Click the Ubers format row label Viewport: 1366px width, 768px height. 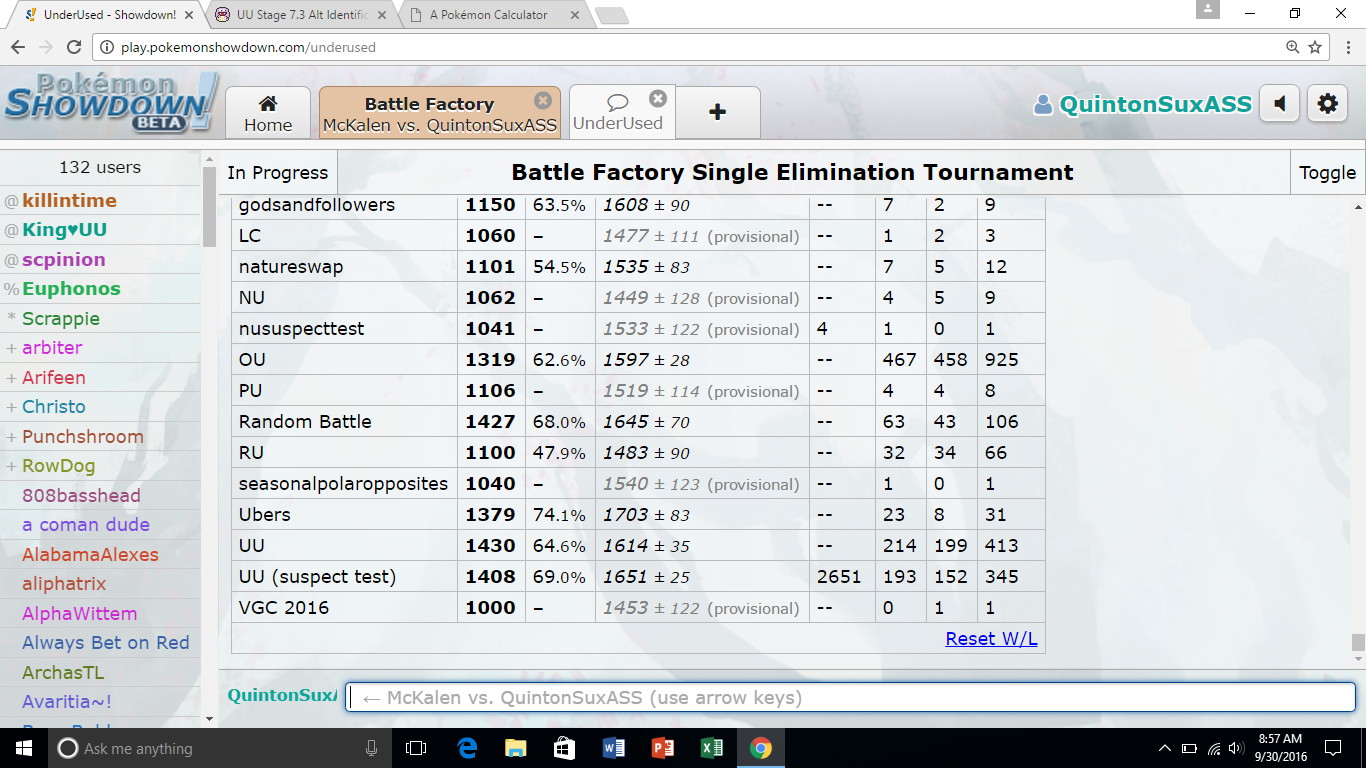tap(265, 514)
